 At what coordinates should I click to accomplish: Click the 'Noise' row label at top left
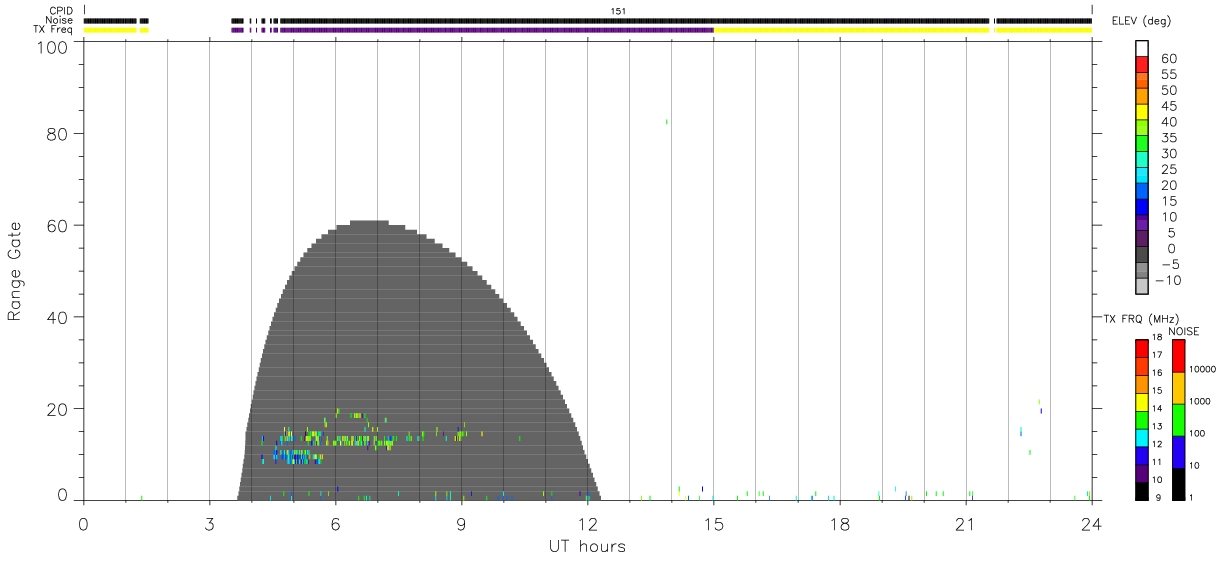click(x=61, y=20)
